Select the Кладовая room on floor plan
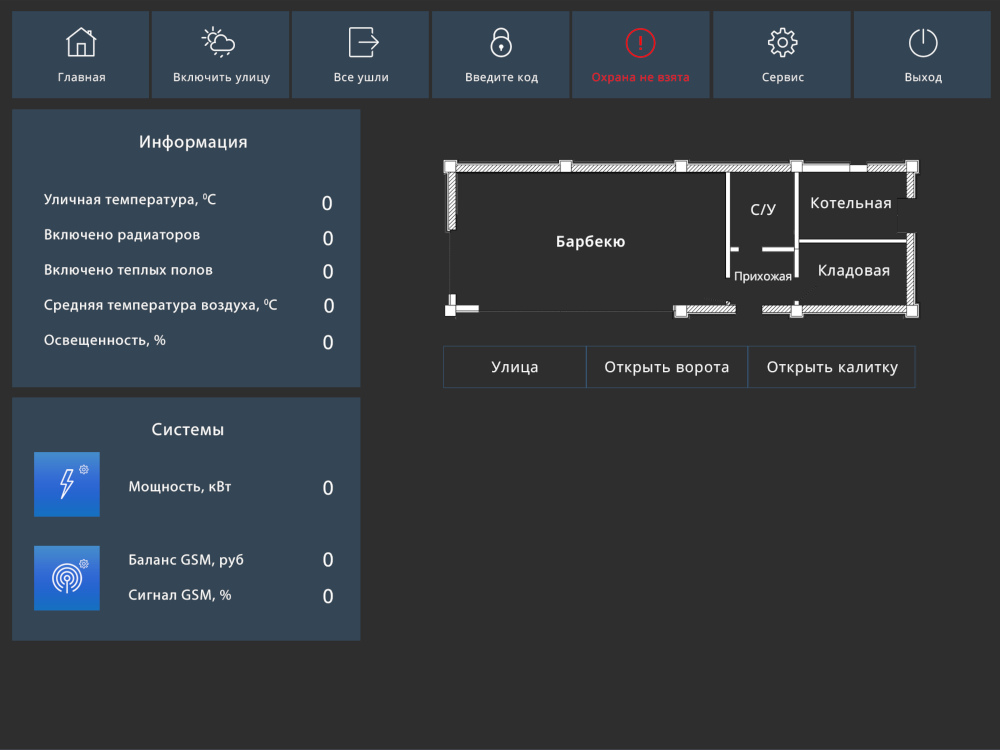Viewport: 1000px width, 750px height. tap(853, 270)
